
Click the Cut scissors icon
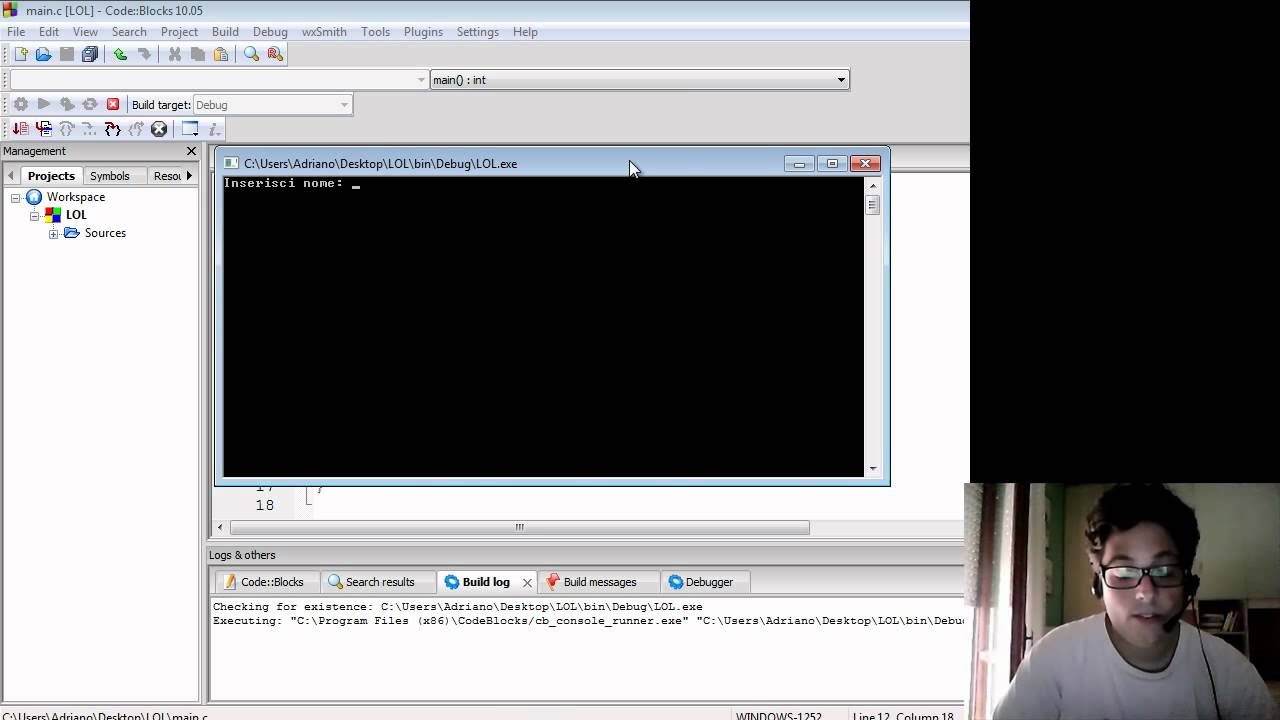175,55
